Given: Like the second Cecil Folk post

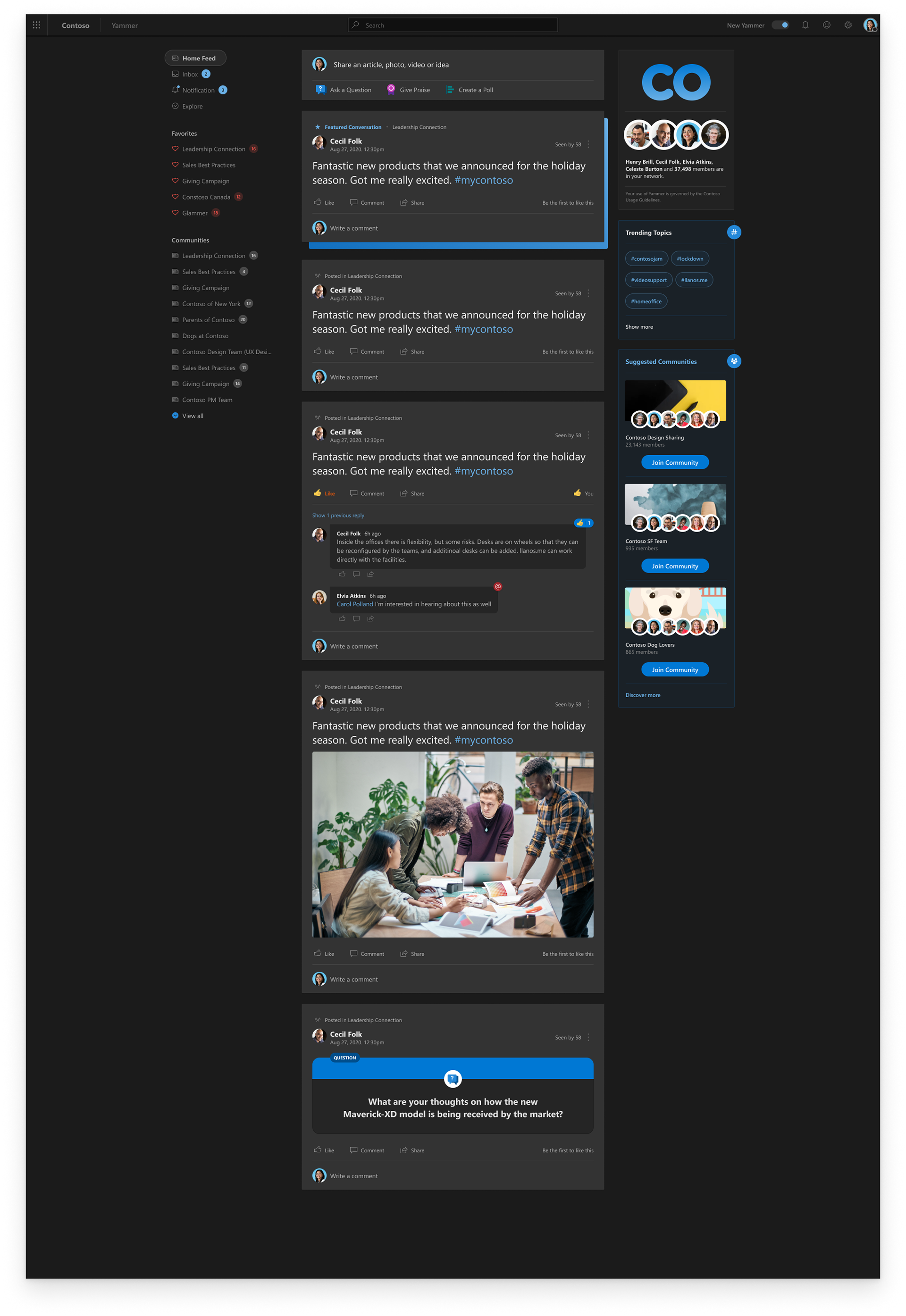Looking at the screenshot, I should (x=324, y=352).
